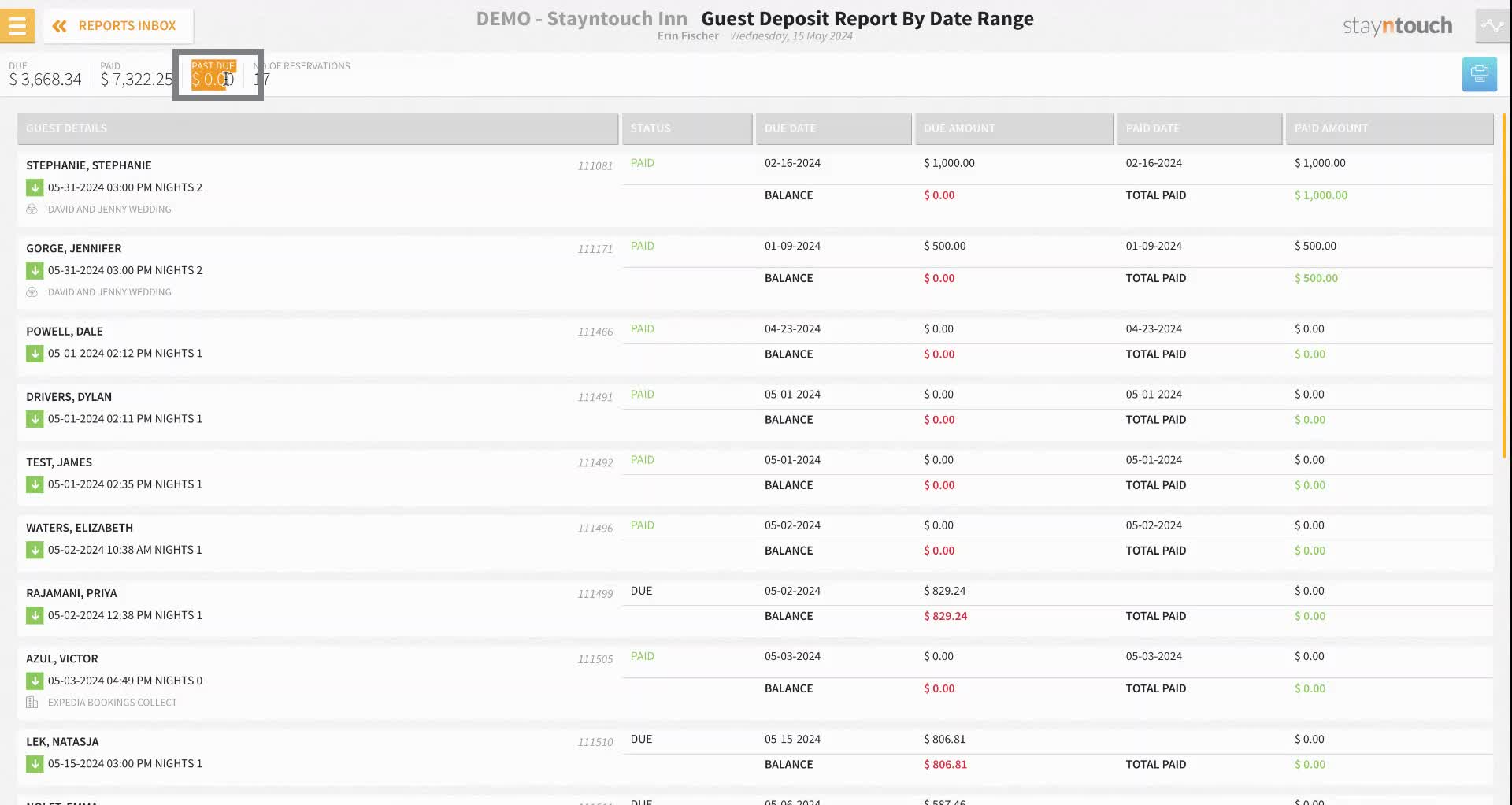Click balance $829.24 for Rajamani
The height and width of the screenshot is (805, 1512).
[x=945, y=616]
